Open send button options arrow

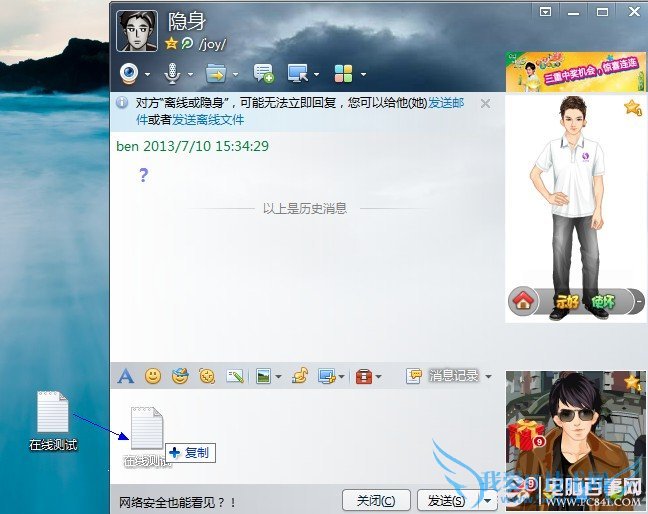point(488,501)
